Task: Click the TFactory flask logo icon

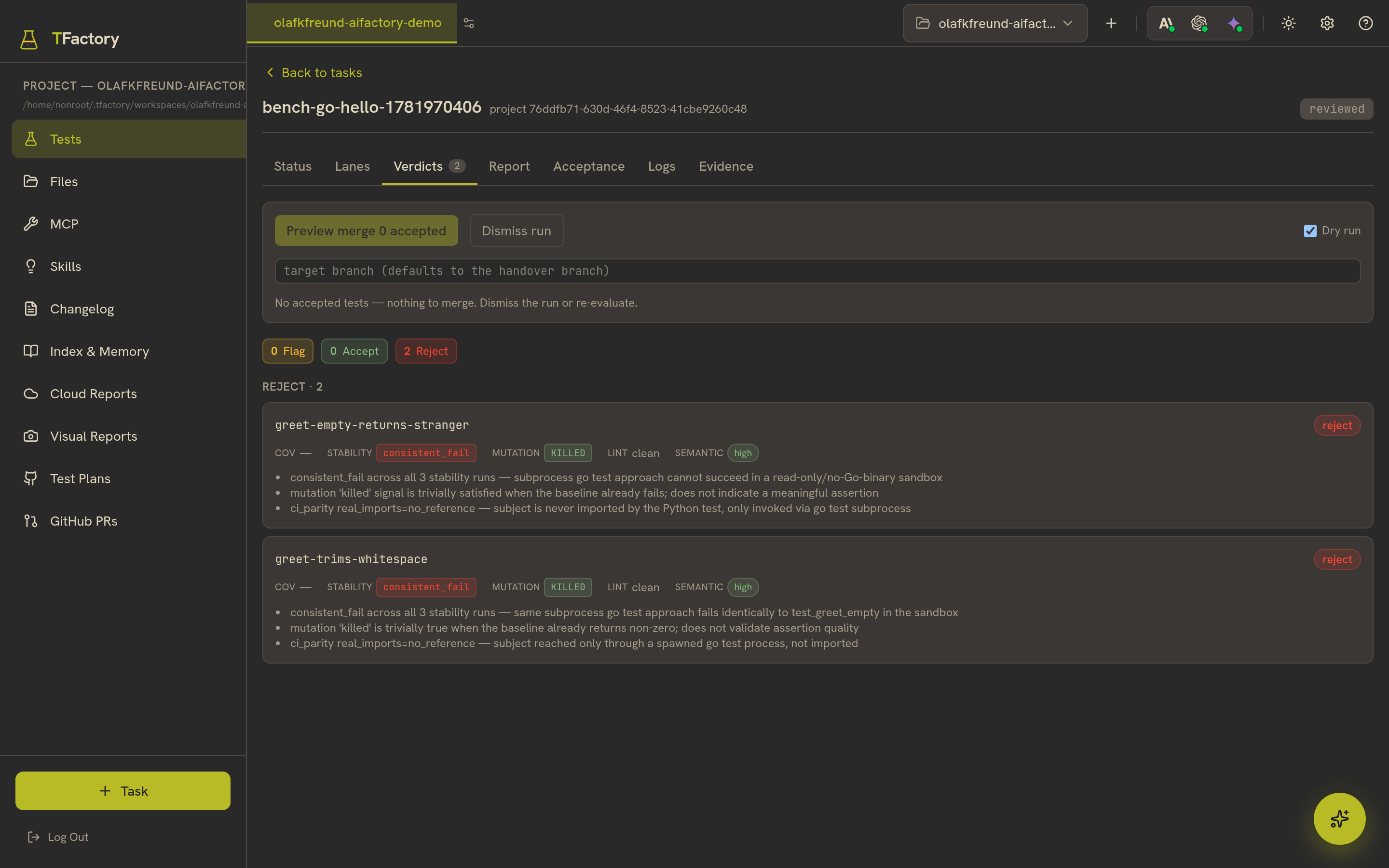Action: coord(29,39)
